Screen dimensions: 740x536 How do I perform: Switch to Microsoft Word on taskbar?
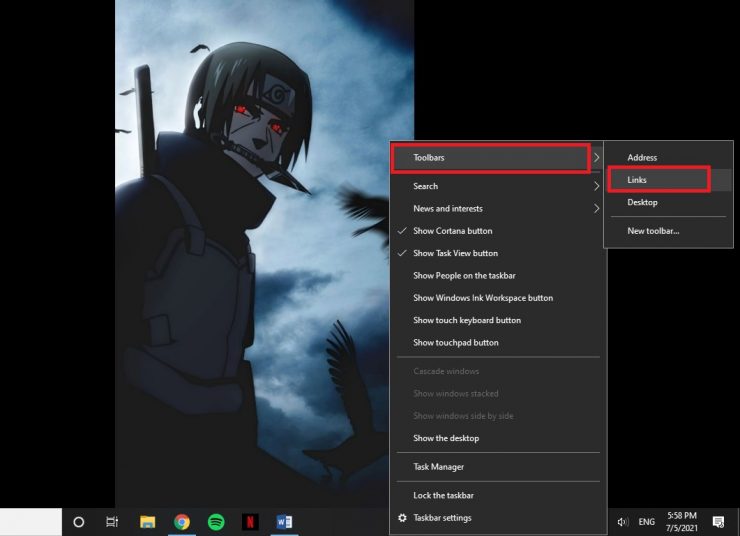click(x=284, y=522)
